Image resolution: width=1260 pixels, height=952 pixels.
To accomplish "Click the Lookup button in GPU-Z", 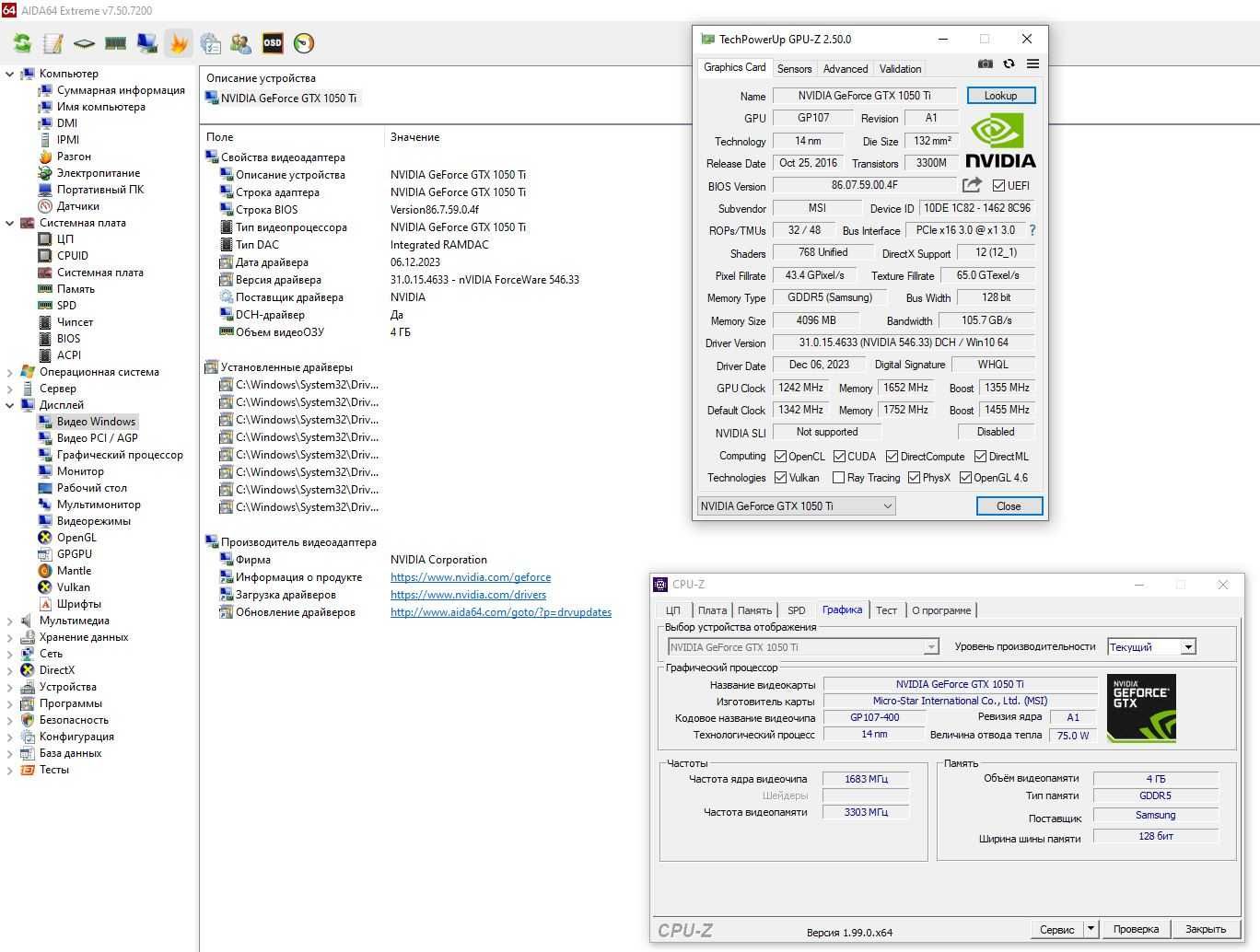I will pos(1000,96).
